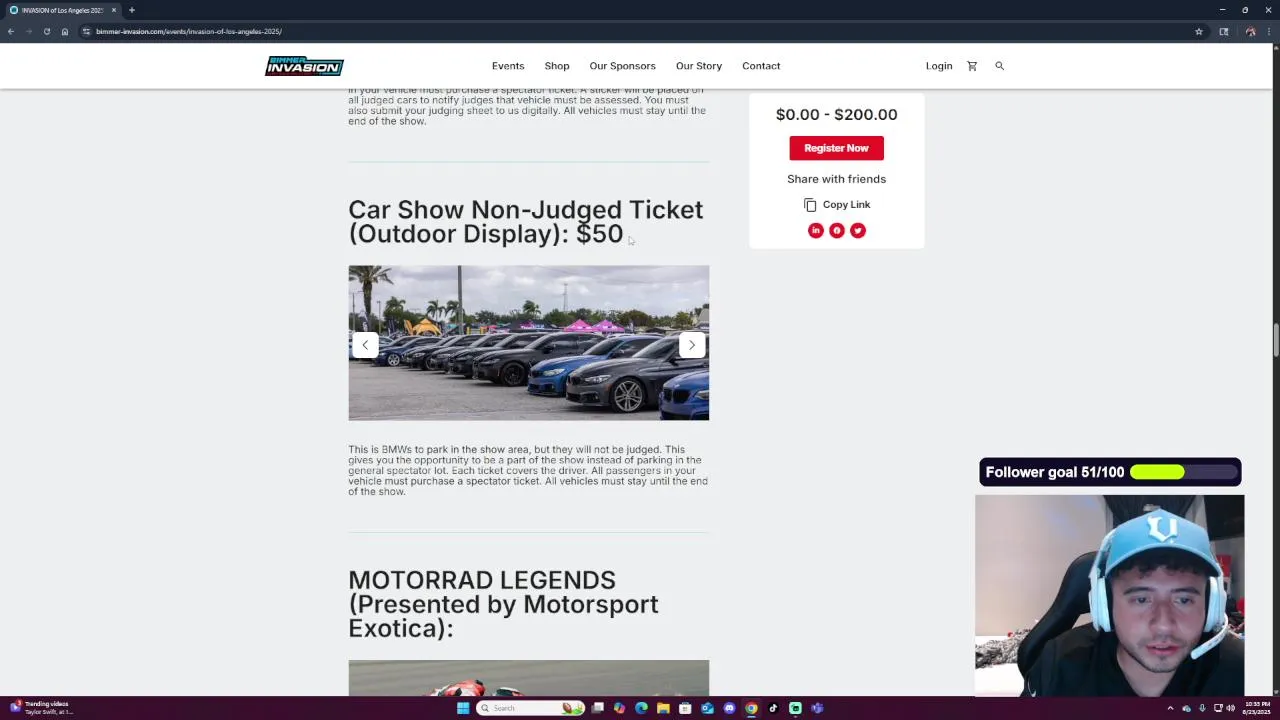Share the event on Twitter
The image size is (1280, 720).
[x=858, y=231]
